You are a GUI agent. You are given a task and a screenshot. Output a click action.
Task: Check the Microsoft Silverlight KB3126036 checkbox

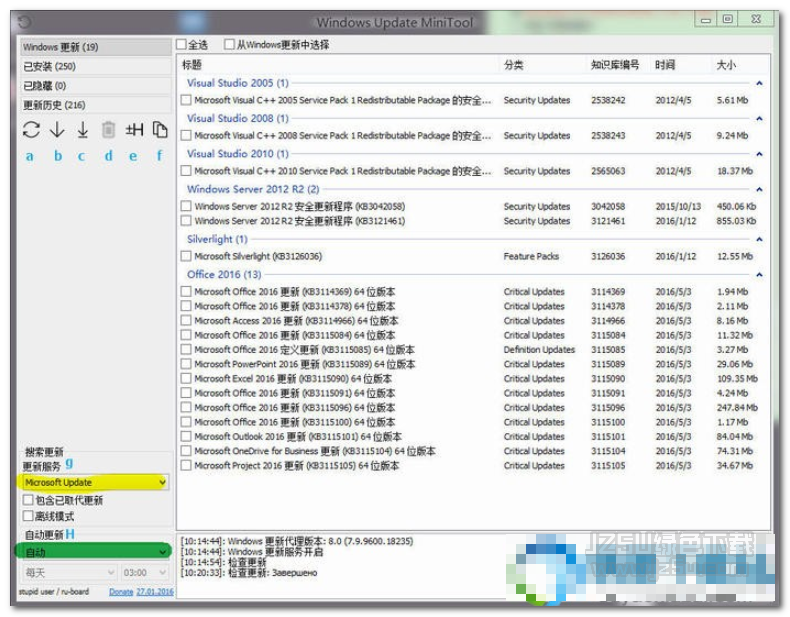pos(186,256)
